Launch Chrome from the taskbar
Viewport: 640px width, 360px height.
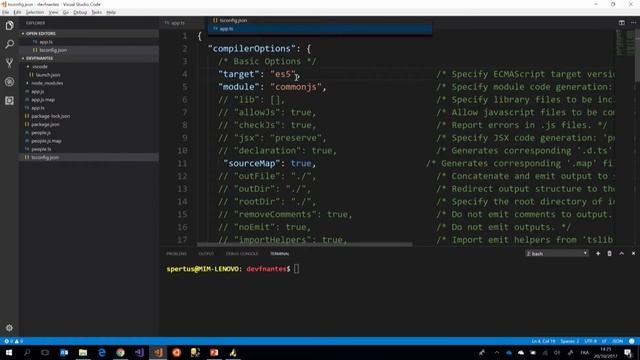(120, 353)
